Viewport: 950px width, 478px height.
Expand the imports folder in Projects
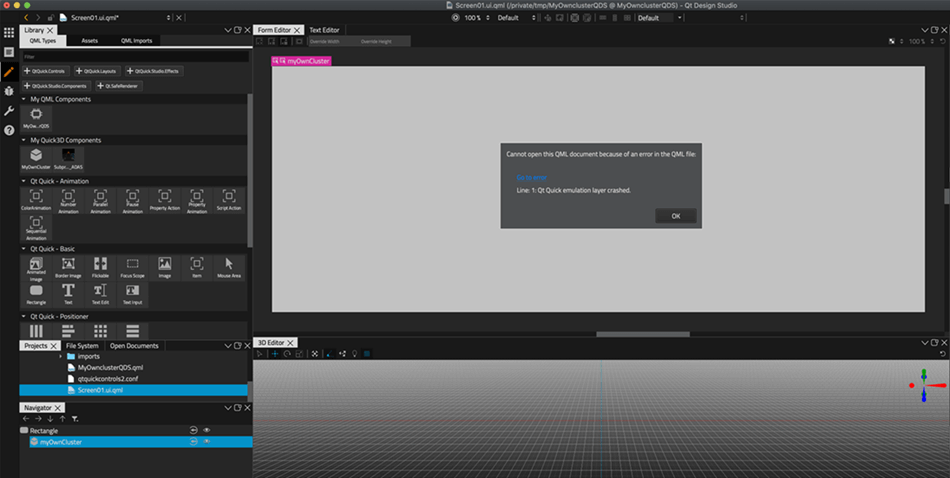point(61,356)
